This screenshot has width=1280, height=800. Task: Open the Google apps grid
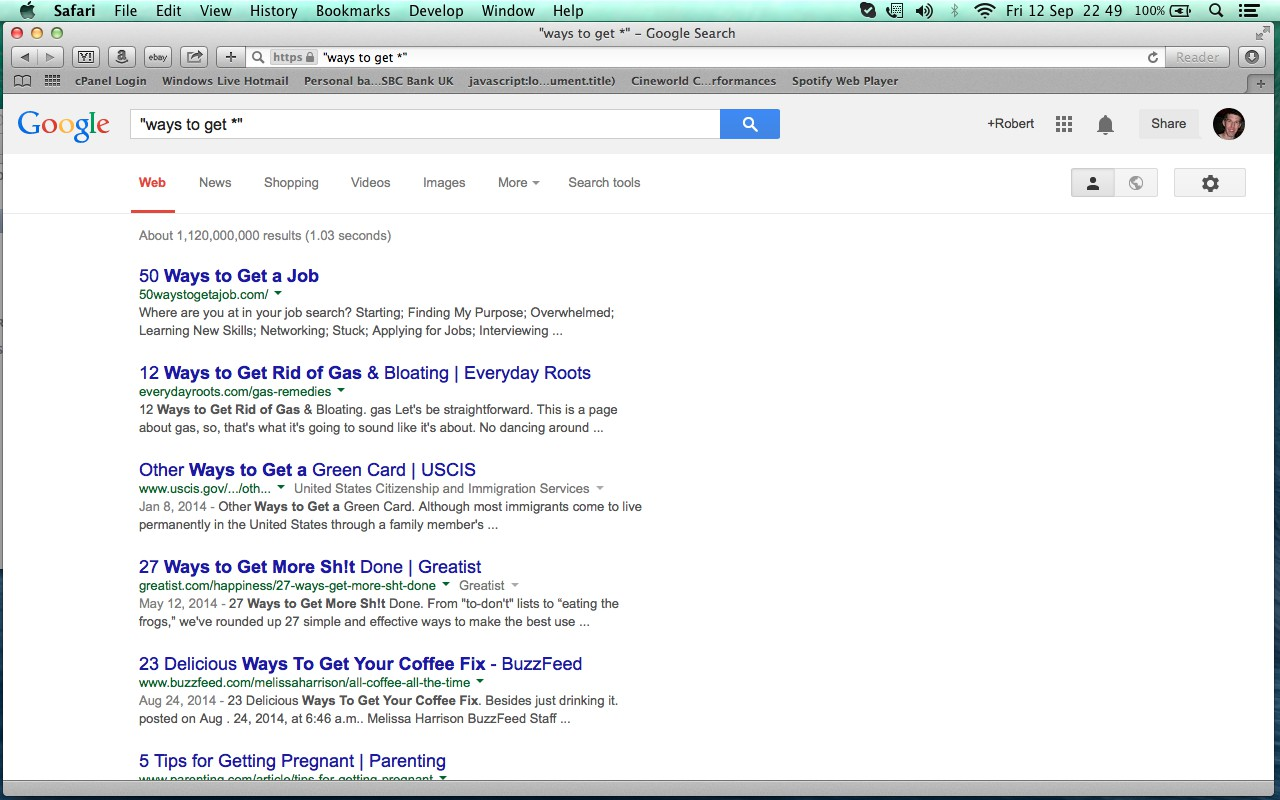(x=1064, y=124)
